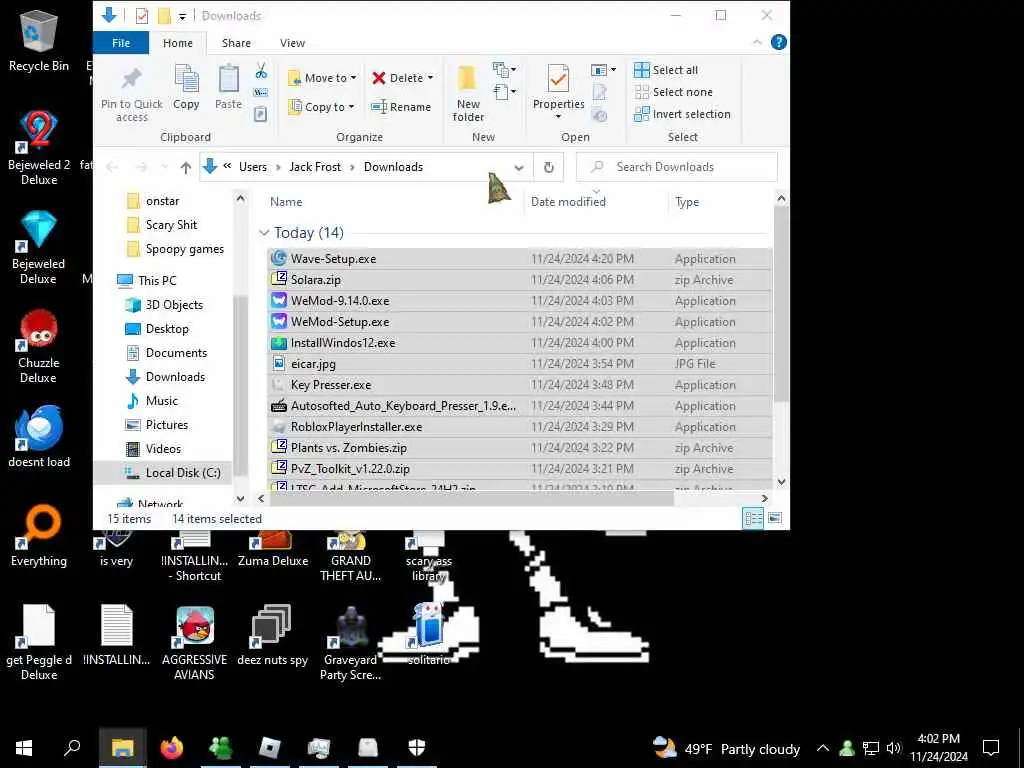The height and width of the screenshot is (768, 1024).
Task: Click the Copy button in Clipboard group
Action: tap(186, 87)
